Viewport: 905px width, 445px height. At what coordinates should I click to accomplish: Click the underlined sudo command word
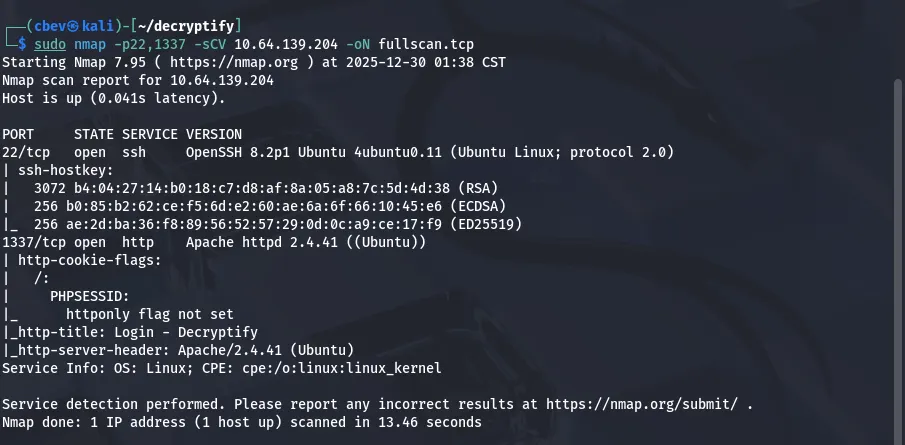coord(50,45)
